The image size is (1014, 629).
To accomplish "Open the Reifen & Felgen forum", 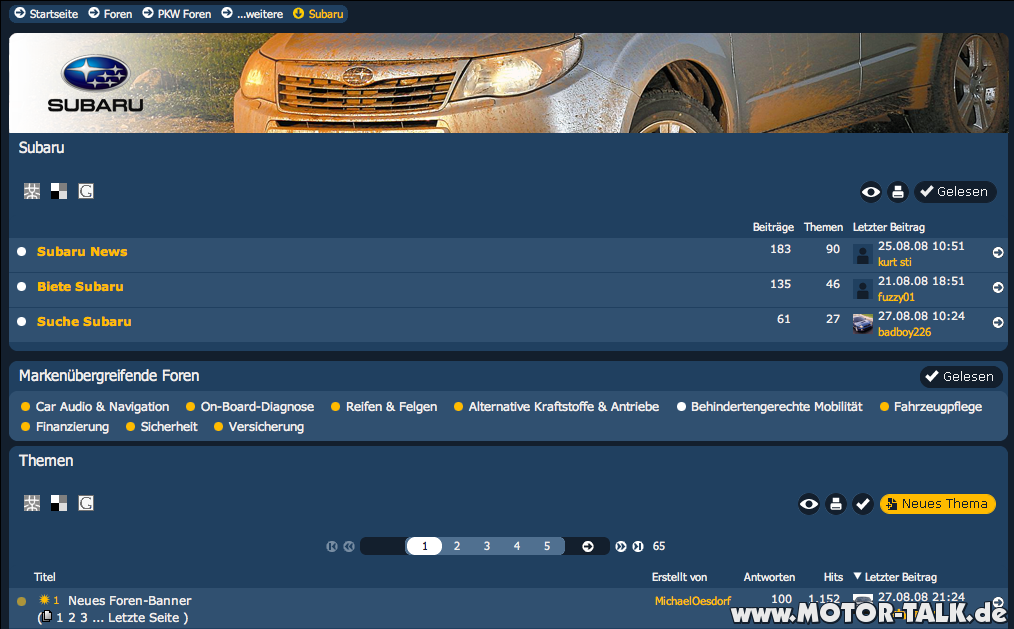I will click(x=391, y=407).
